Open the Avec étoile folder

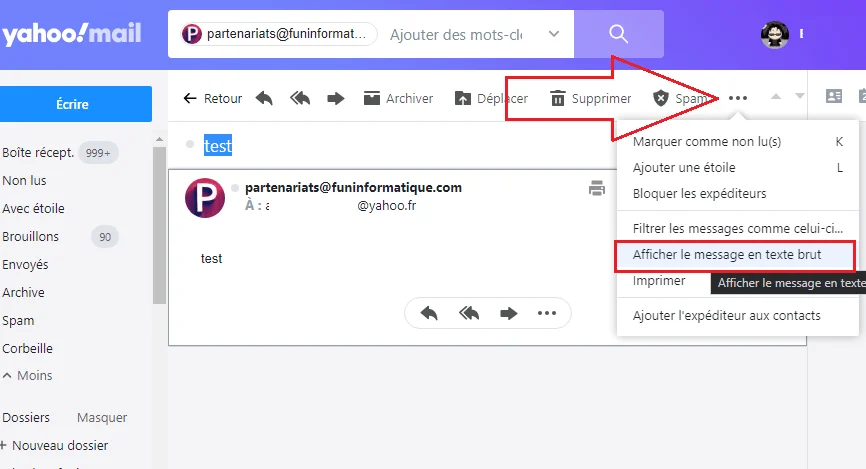(33, 208)
